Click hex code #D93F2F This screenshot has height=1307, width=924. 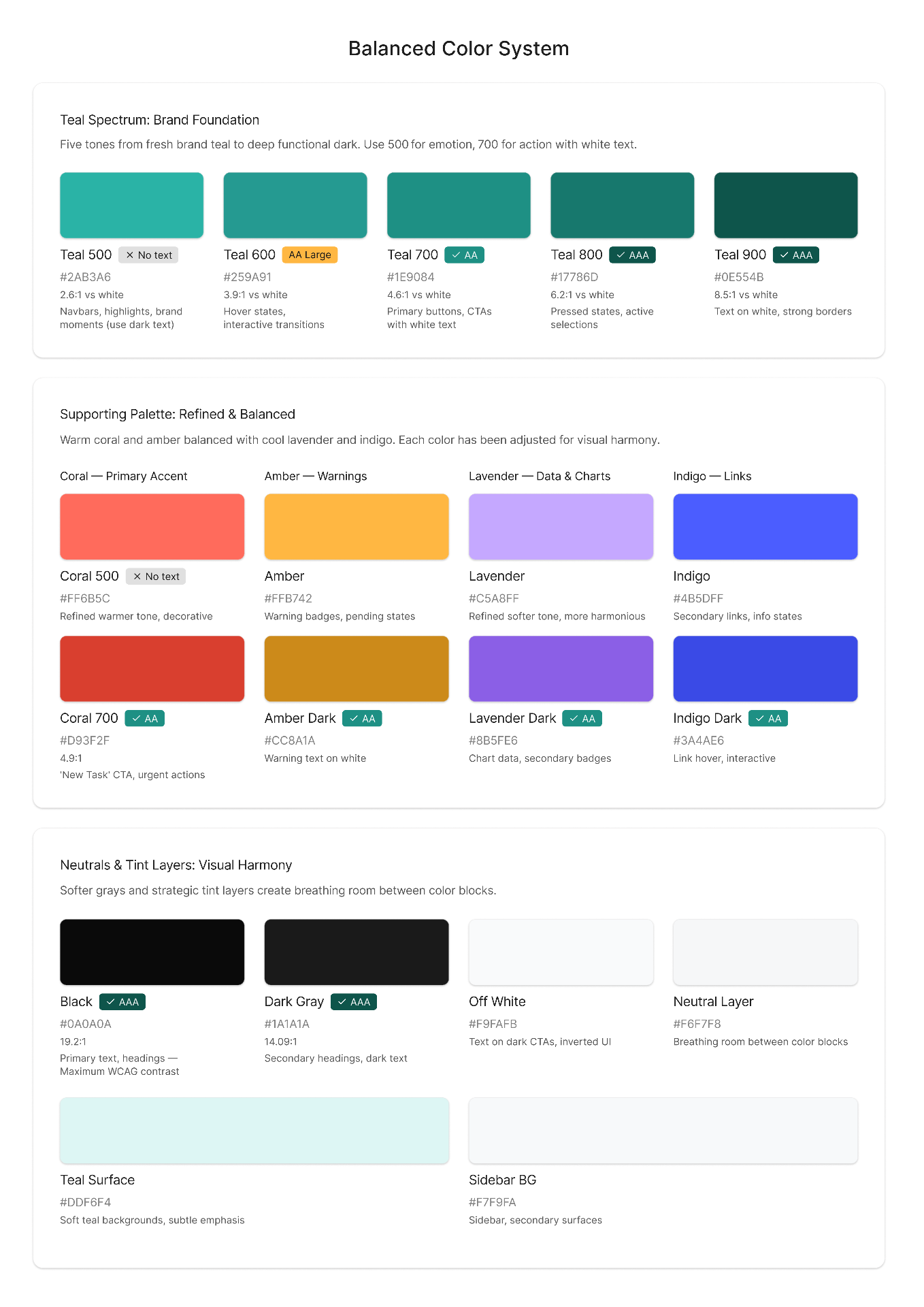85,741
